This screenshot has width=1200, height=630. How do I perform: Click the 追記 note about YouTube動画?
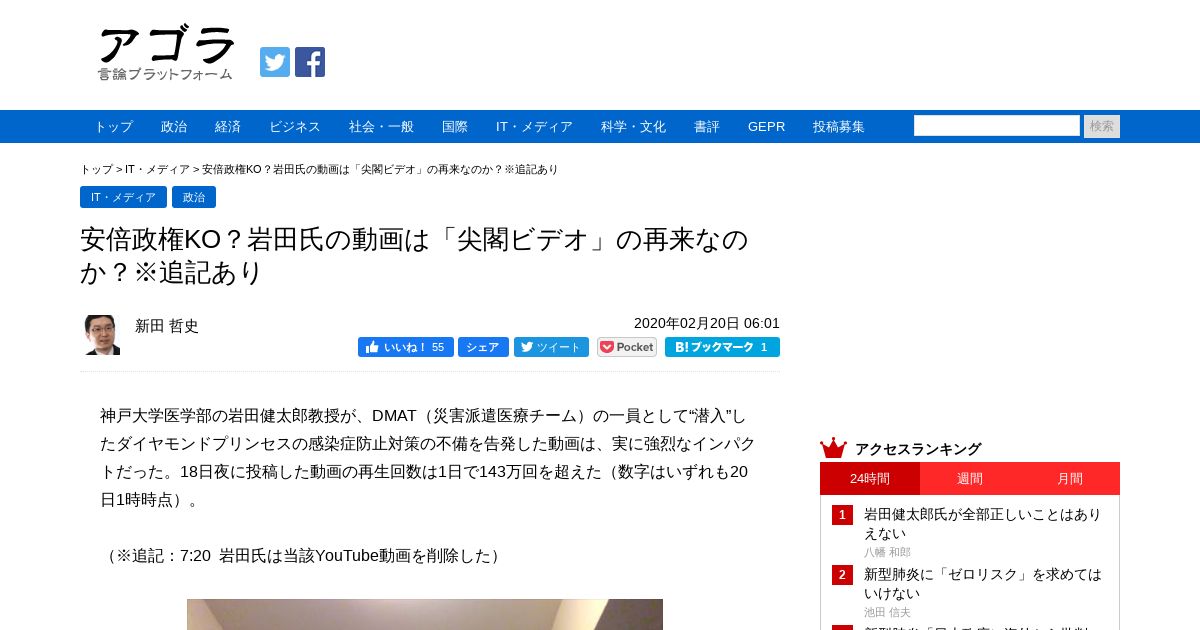click(303, 555)
